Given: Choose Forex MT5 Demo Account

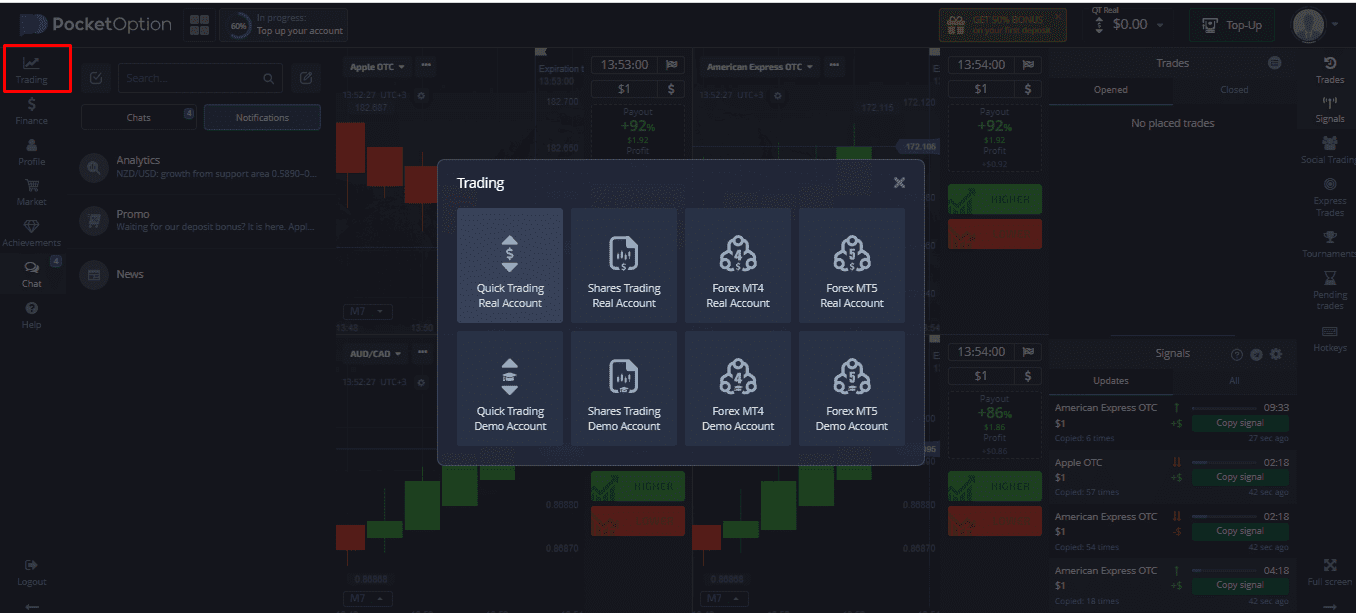Looking at the screenshot, I should pyautogui.click(x=852, y=389).
